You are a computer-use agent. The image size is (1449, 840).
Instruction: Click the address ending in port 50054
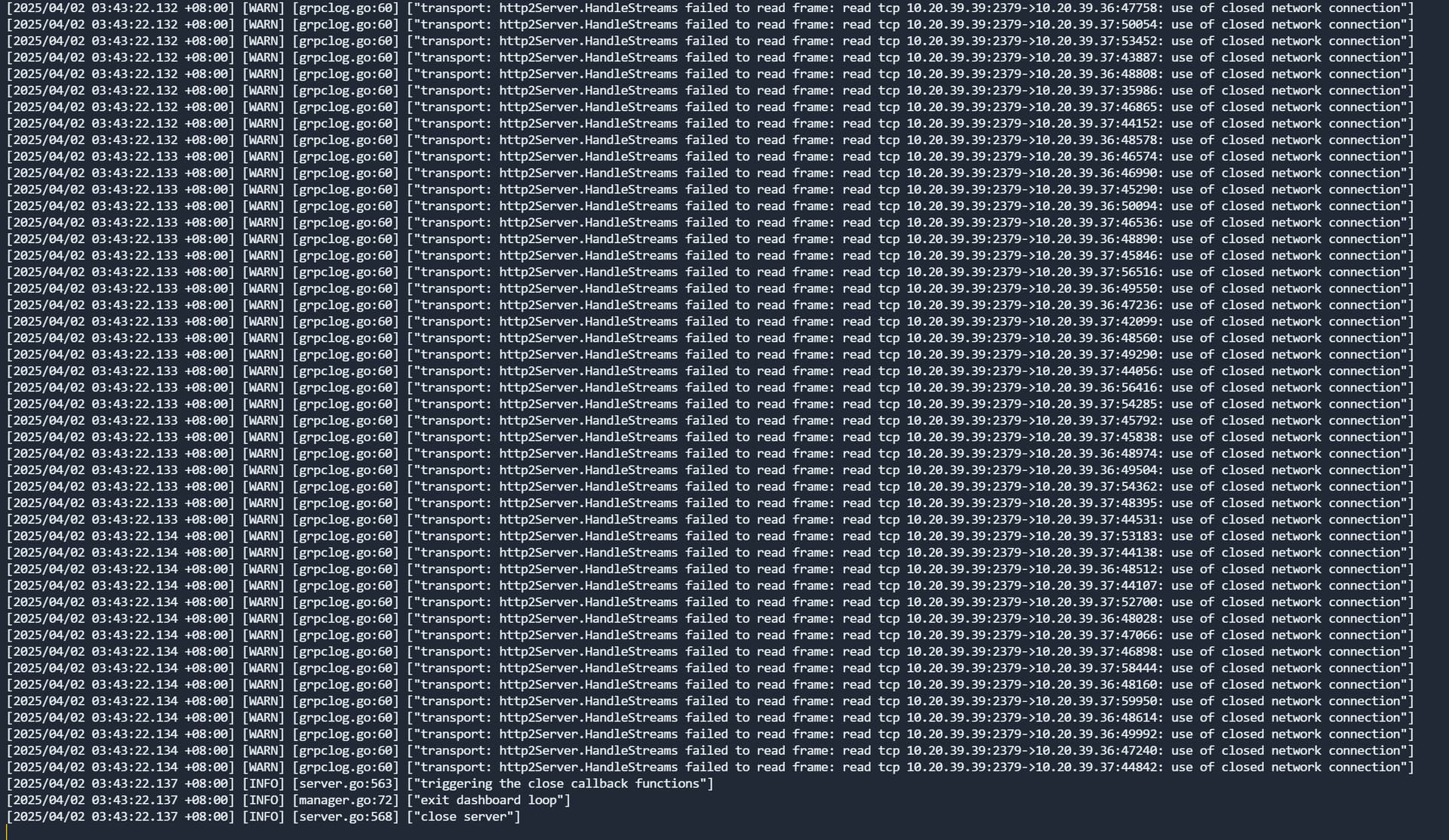point(1094,24)
